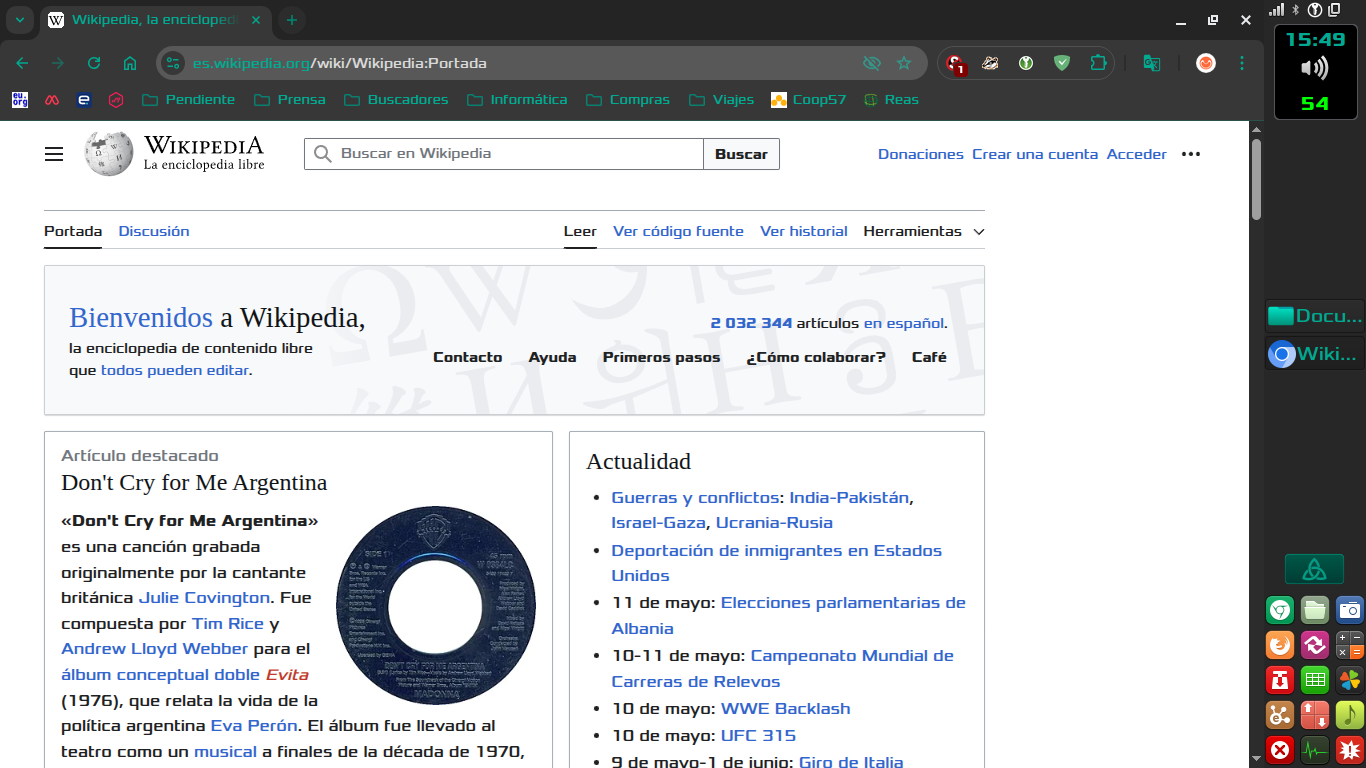Open the WWE Backlash link
This screenshot has width=1366, height=768.
point(786,708)
